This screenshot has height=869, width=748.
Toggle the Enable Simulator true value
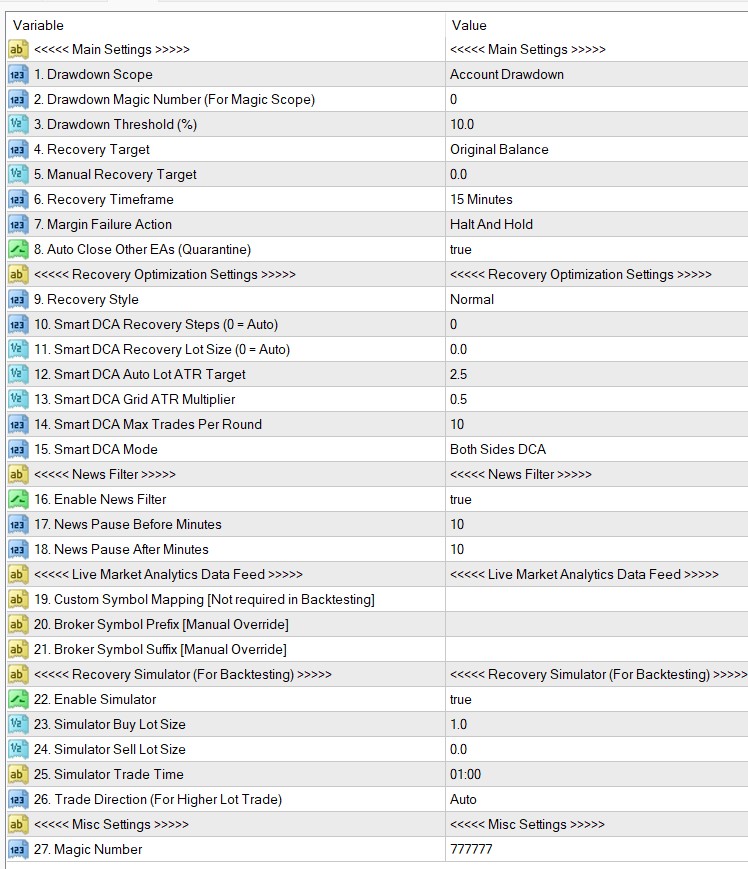[460, 700]
